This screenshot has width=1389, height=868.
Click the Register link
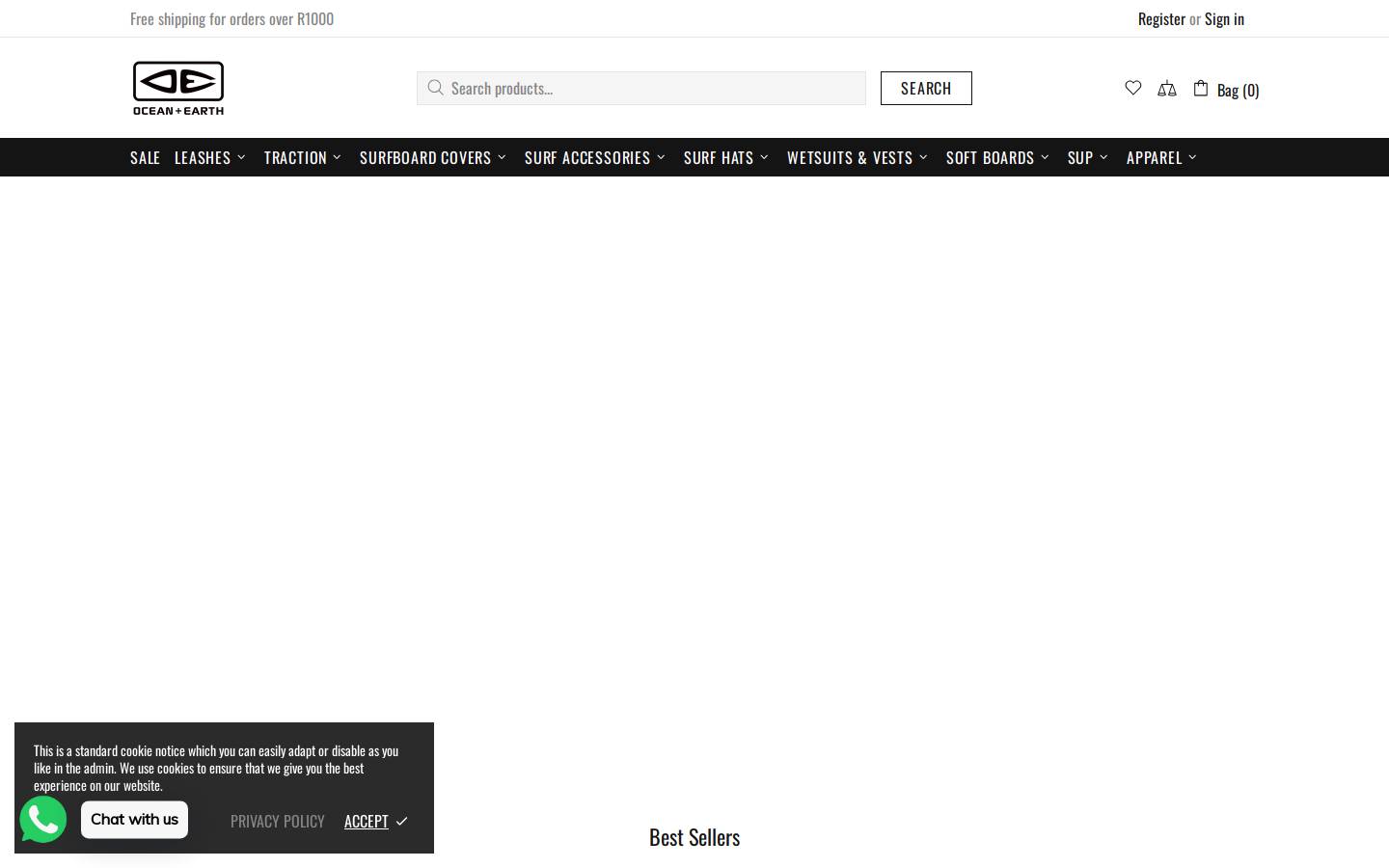1161,18
